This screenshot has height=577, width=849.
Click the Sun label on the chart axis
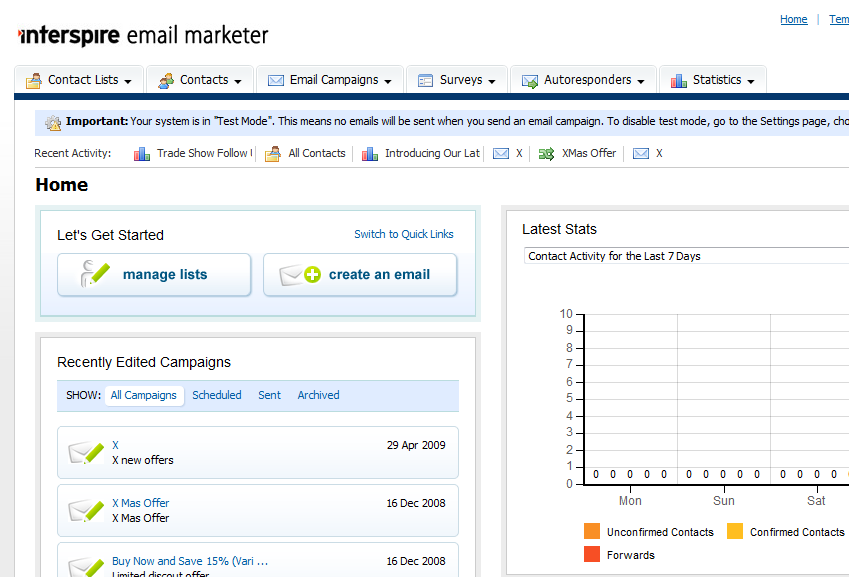point(724,501)
